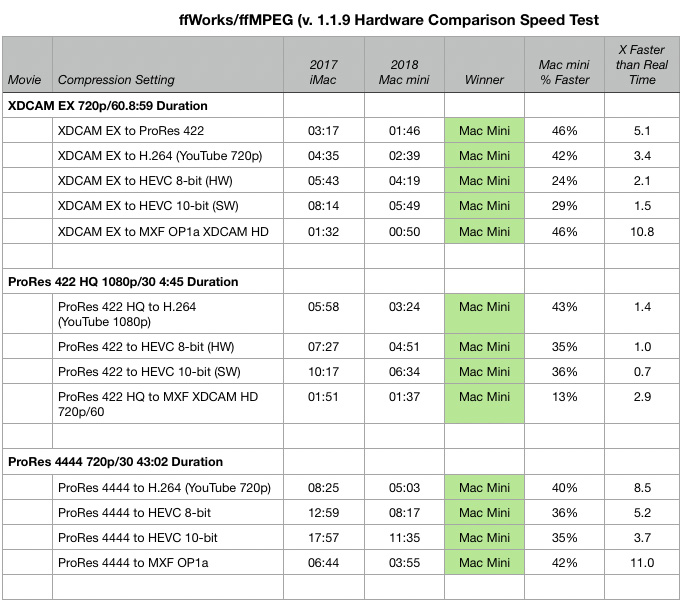The image size is (680, 600).
Task: Click the 'Compression Setting' header cell
Action: click(x=168, y=64)
